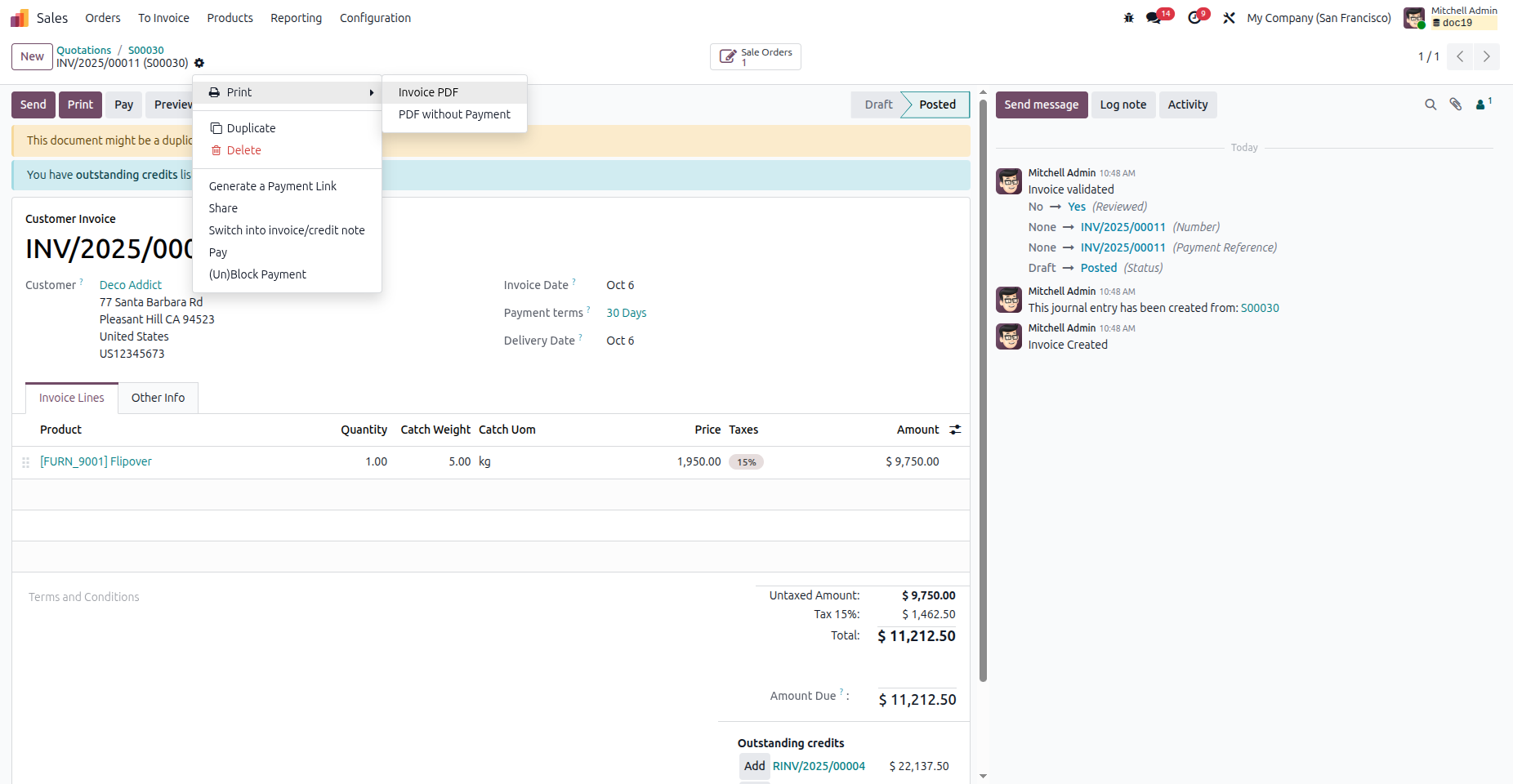Open the Products menu
1513x784 pixels.
click(230, 18)
